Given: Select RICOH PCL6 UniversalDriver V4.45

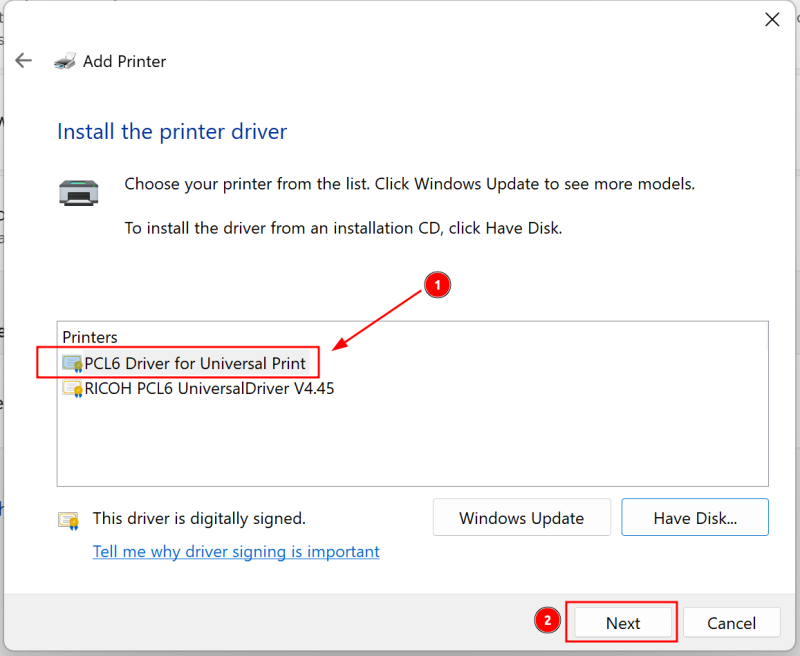Looking at the screenshot, I should tap(209, 389).
